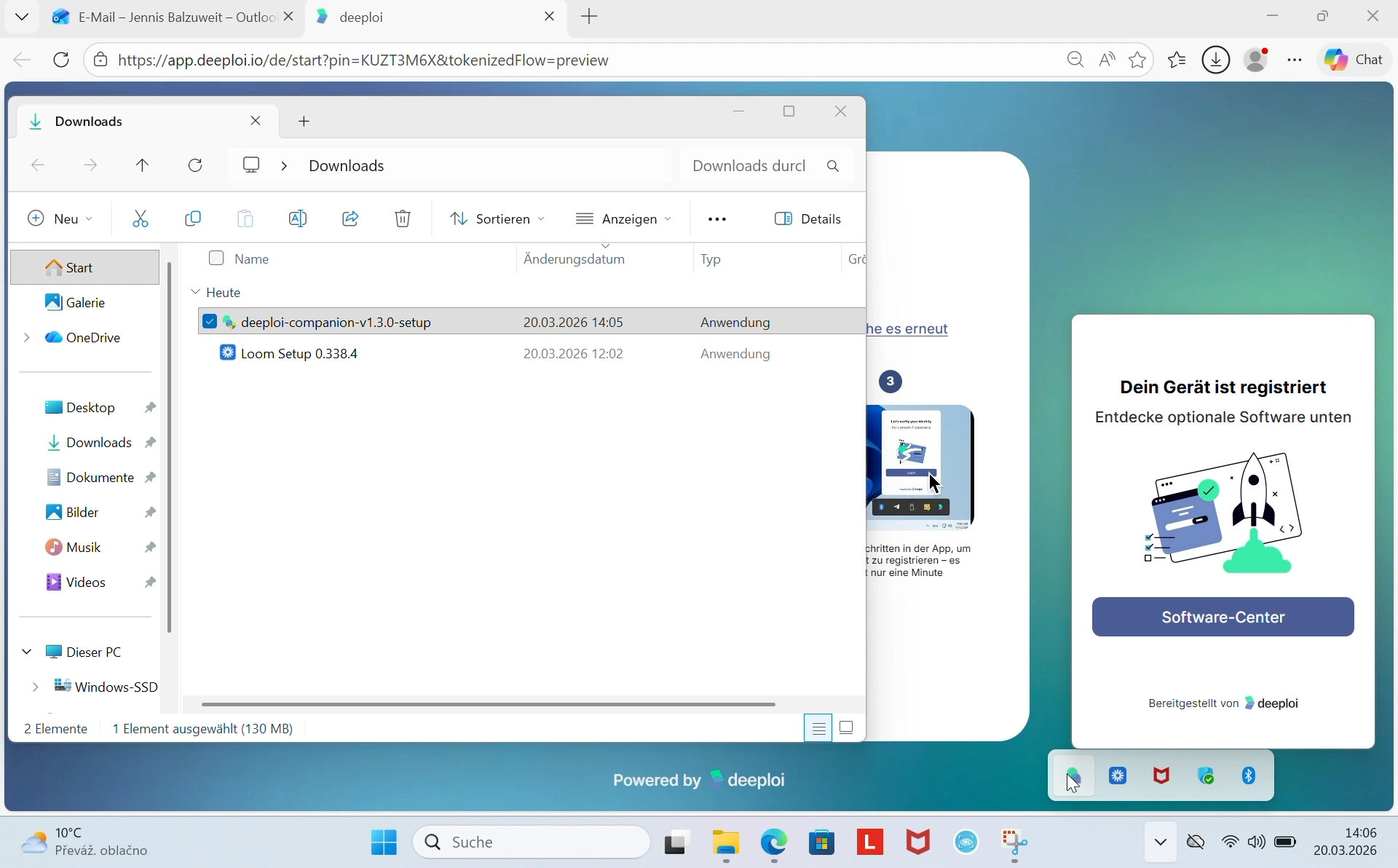Click the Delete trash can icon
The image size is (1398, 868).
[x=403, y=219]
